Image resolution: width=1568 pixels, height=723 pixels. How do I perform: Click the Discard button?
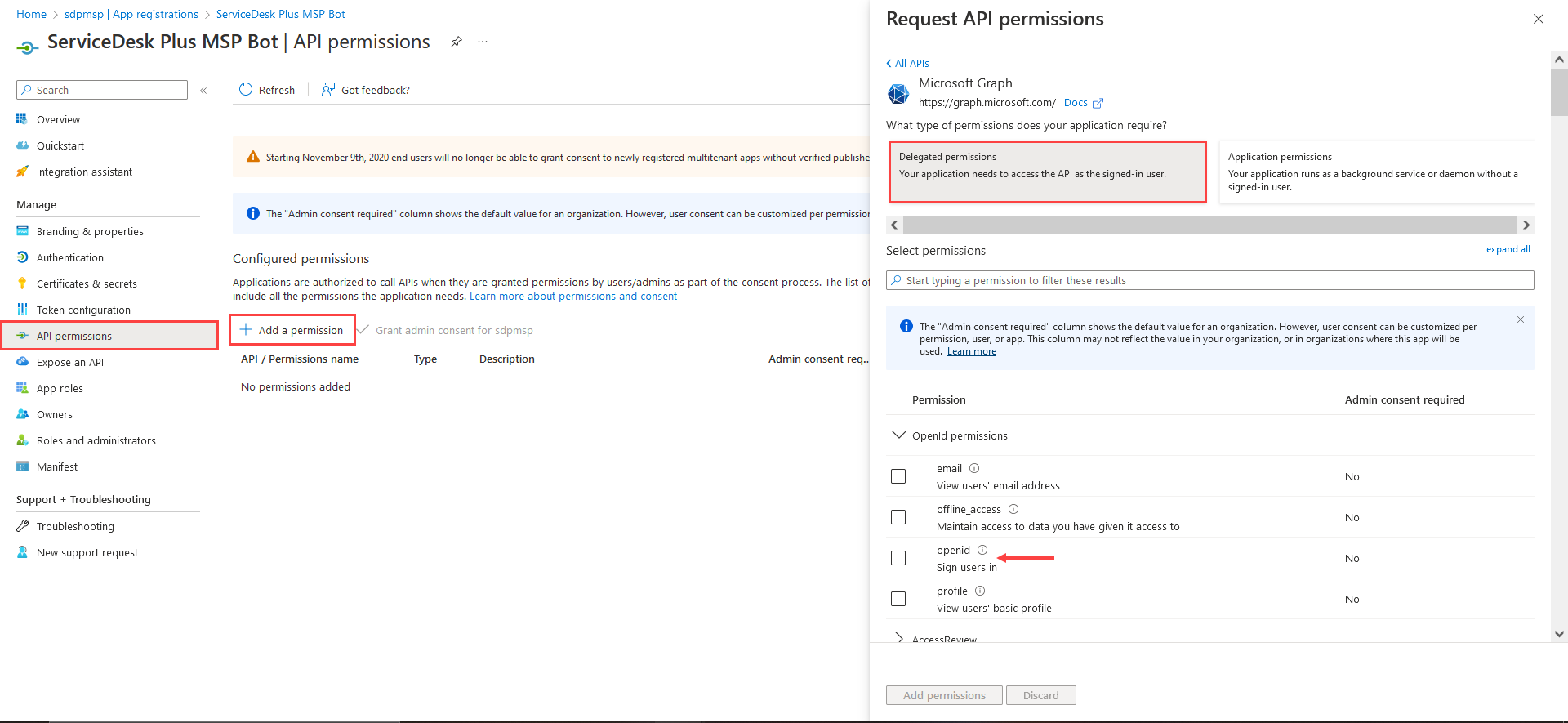[x=1041, y=695]
